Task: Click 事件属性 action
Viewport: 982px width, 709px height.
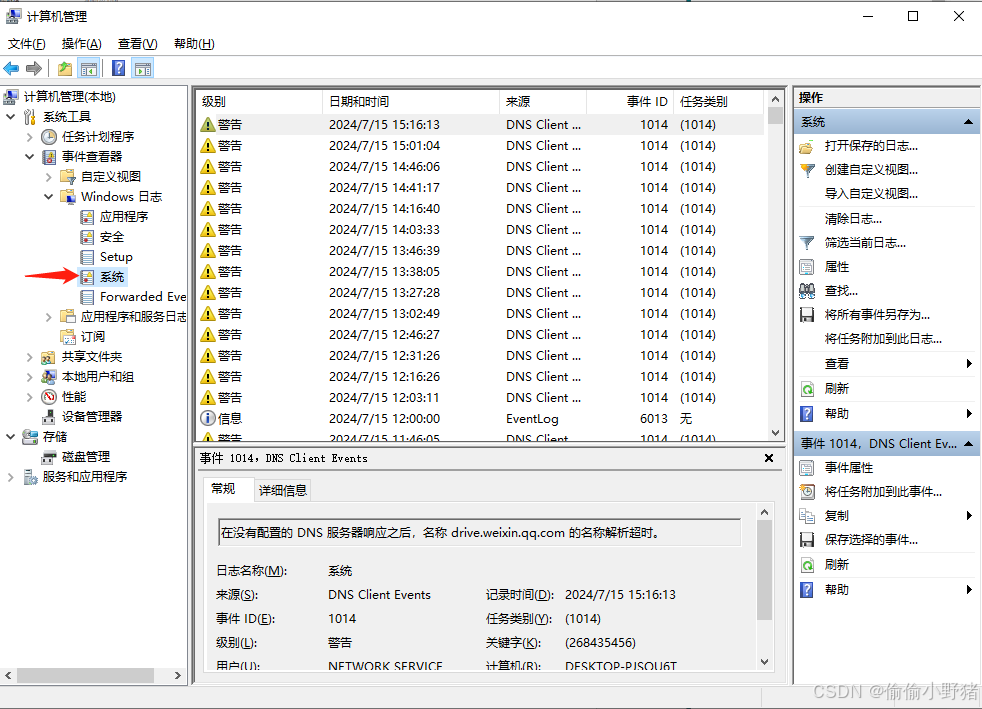Action: [x=849, y=468]
